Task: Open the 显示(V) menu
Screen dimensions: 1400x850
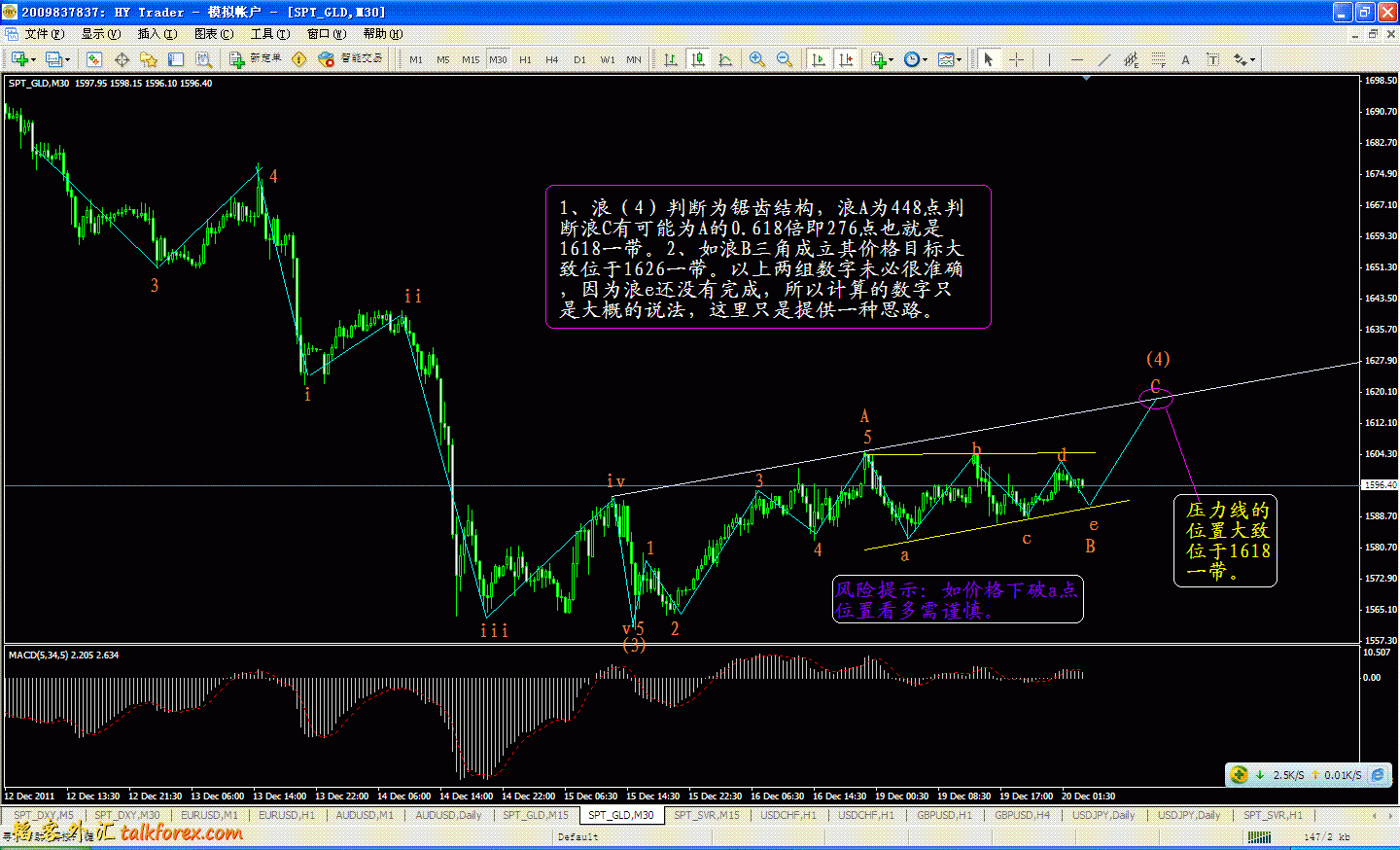Action: (x=100, y=34)
